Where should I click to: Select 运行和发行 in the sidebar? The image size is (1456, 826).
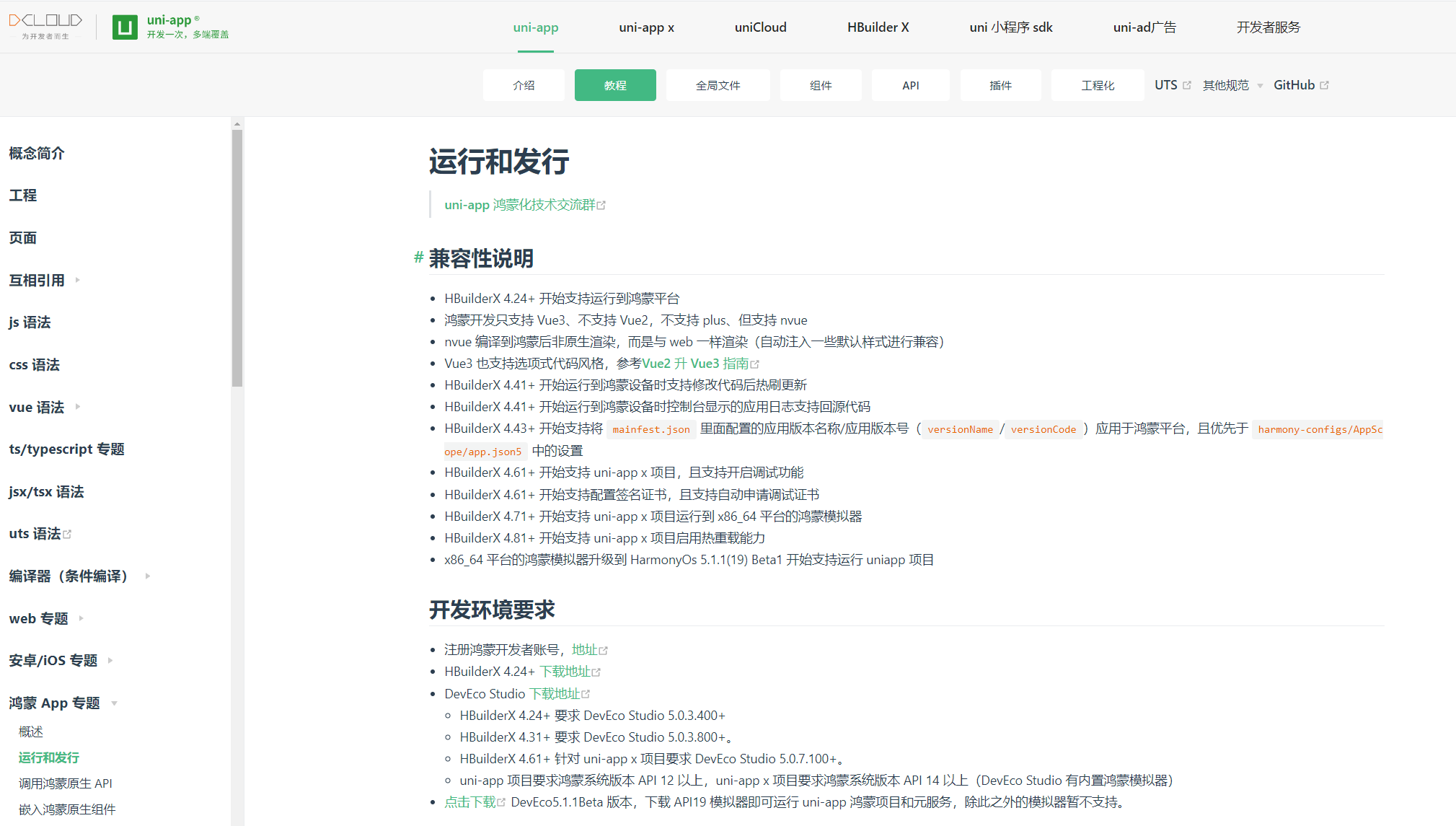(x=49, y=757)
